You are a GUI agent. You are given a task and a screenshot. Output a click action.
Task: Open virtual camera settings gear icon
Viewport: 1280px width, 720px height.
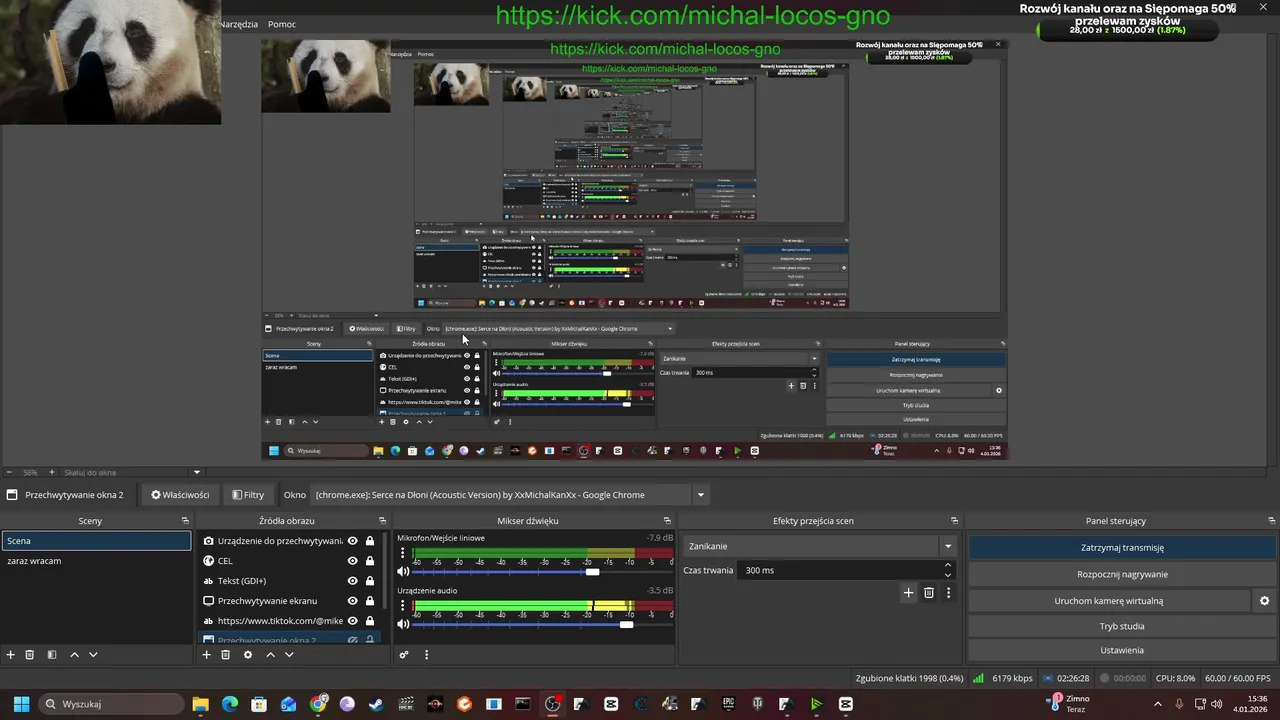pos(1264,601)
